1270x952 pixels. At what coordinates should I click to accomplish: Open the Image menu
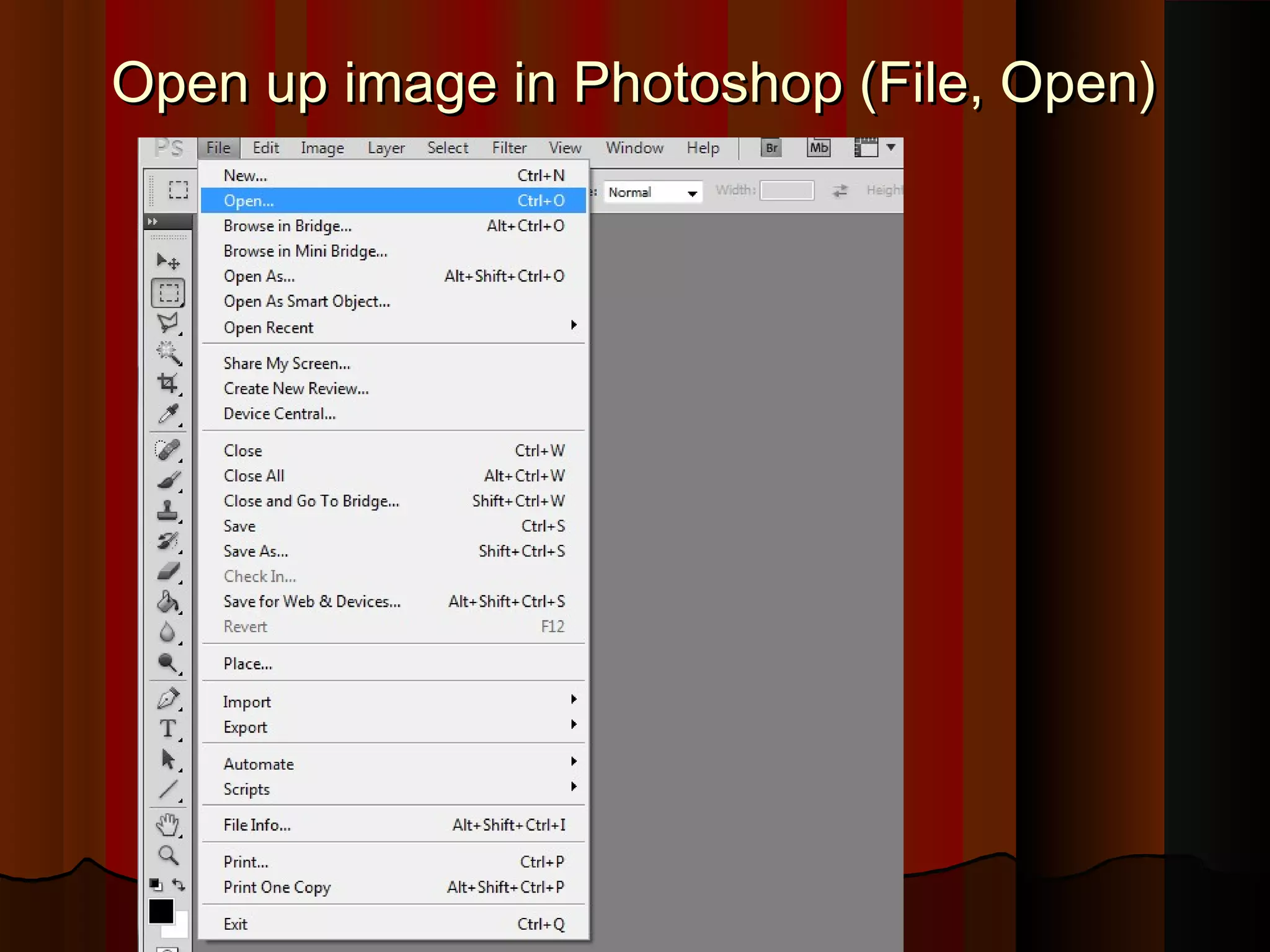[x=322, y=148]
